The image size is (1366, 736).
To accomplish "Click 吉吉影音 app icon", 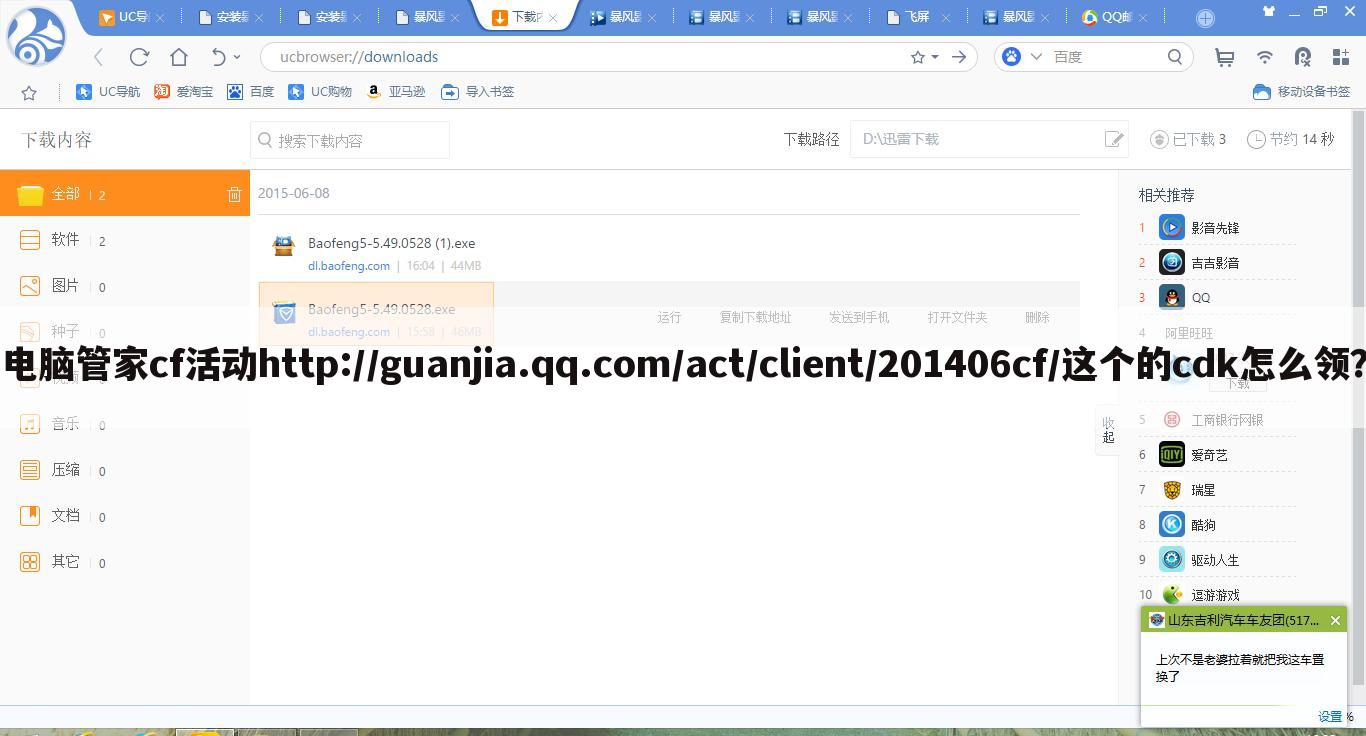I will [x=1172, y=263].
